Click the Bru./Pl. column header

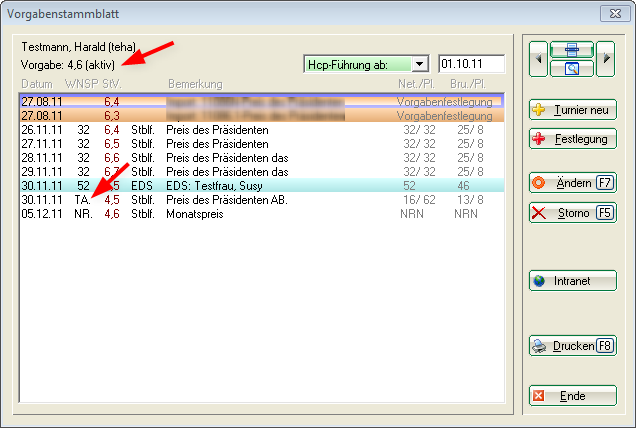click(468, 84)
